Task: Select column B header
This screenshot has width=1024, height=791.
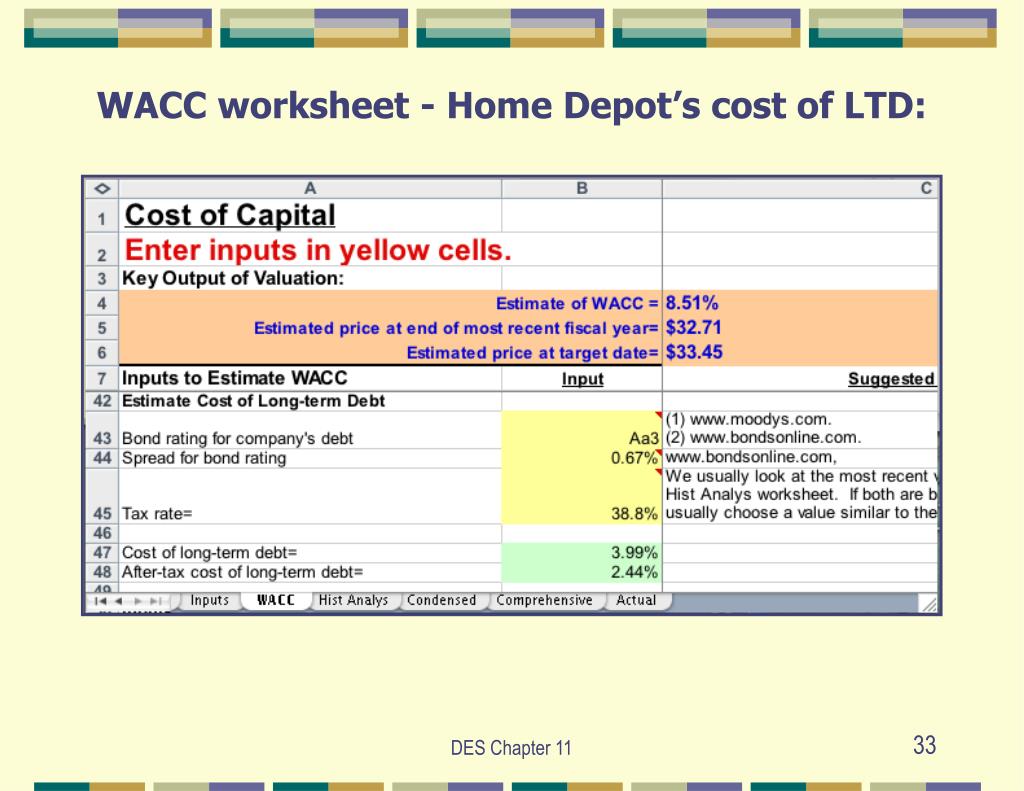Action: (582, 189)
